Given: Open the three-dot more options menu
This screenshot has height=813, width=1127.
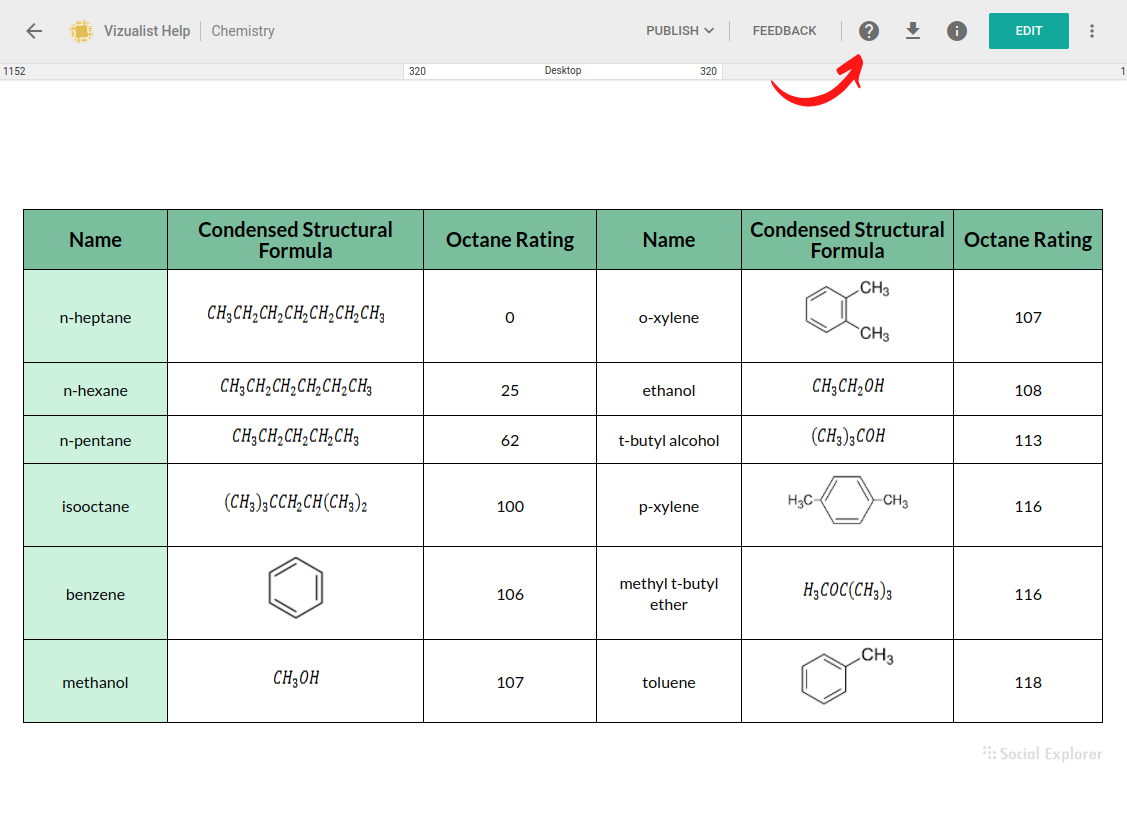Looking at the screenshot, I should coord(1091,31).
